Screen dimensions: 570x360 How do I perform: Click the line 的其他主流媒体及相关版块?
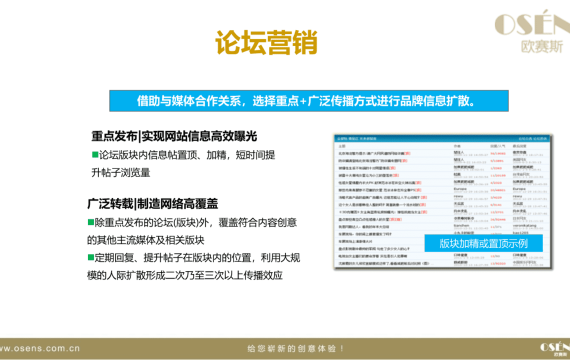pyautogui.click(x=145, y=240)
